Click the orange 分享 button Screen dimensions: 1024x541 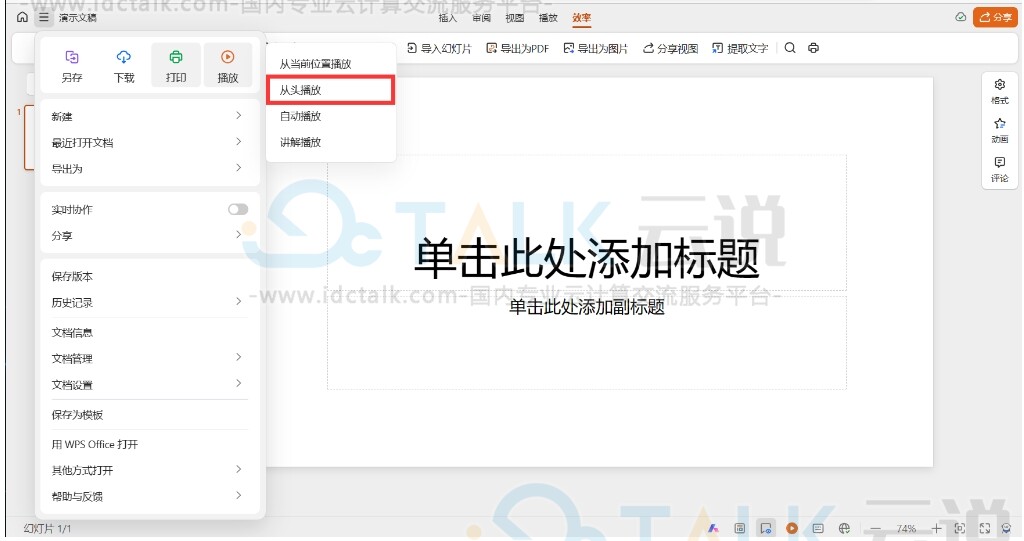pyautogui.click(x=995, y=17)
